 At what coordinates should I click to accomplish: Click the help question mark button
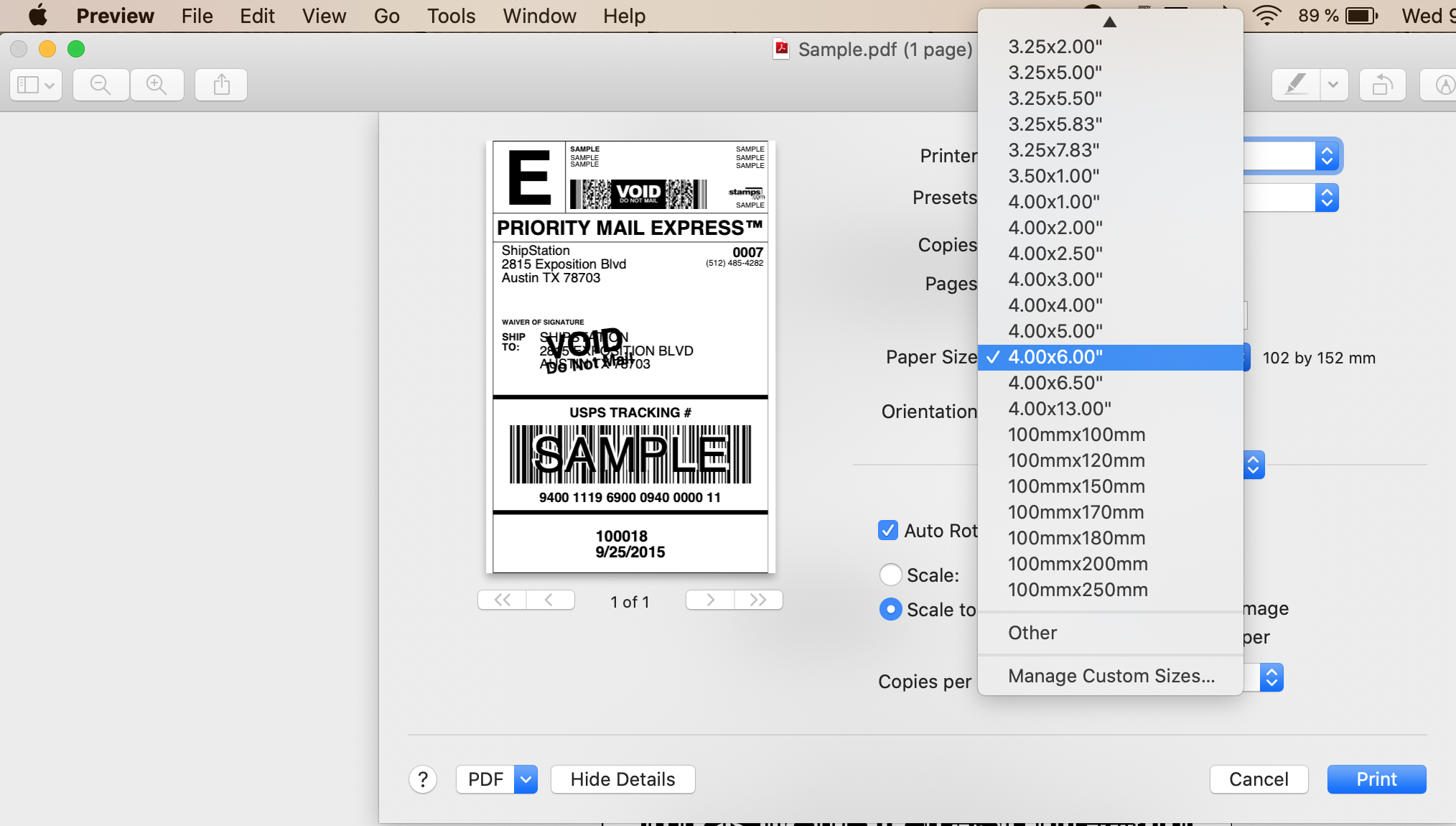423,779
